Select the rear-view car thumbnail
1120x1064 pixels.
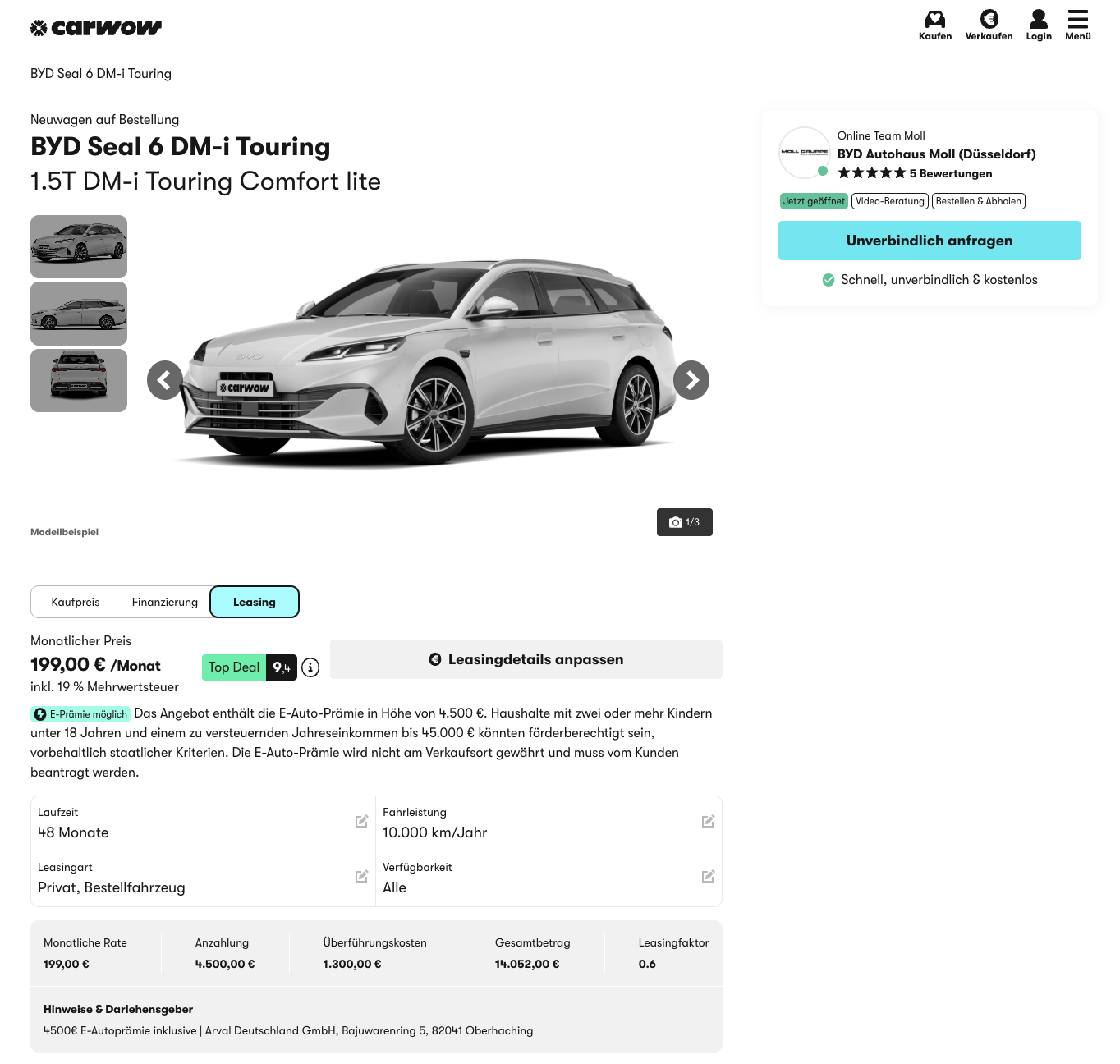tap(79, 381)
